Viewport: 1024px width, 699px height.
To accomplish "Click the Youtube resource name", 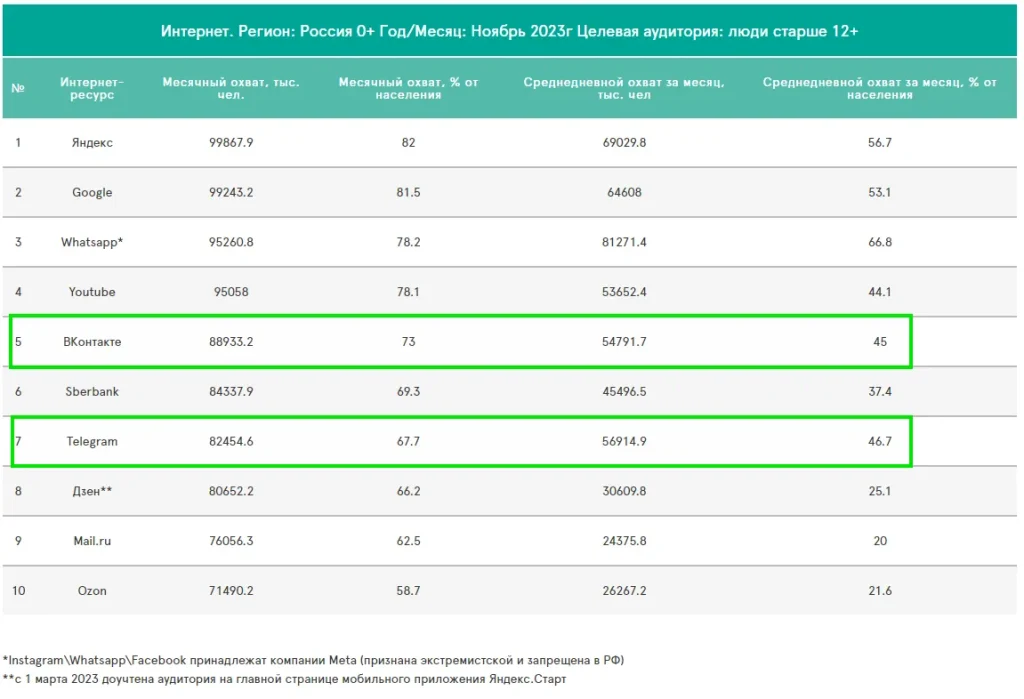I will pos(92,292).
